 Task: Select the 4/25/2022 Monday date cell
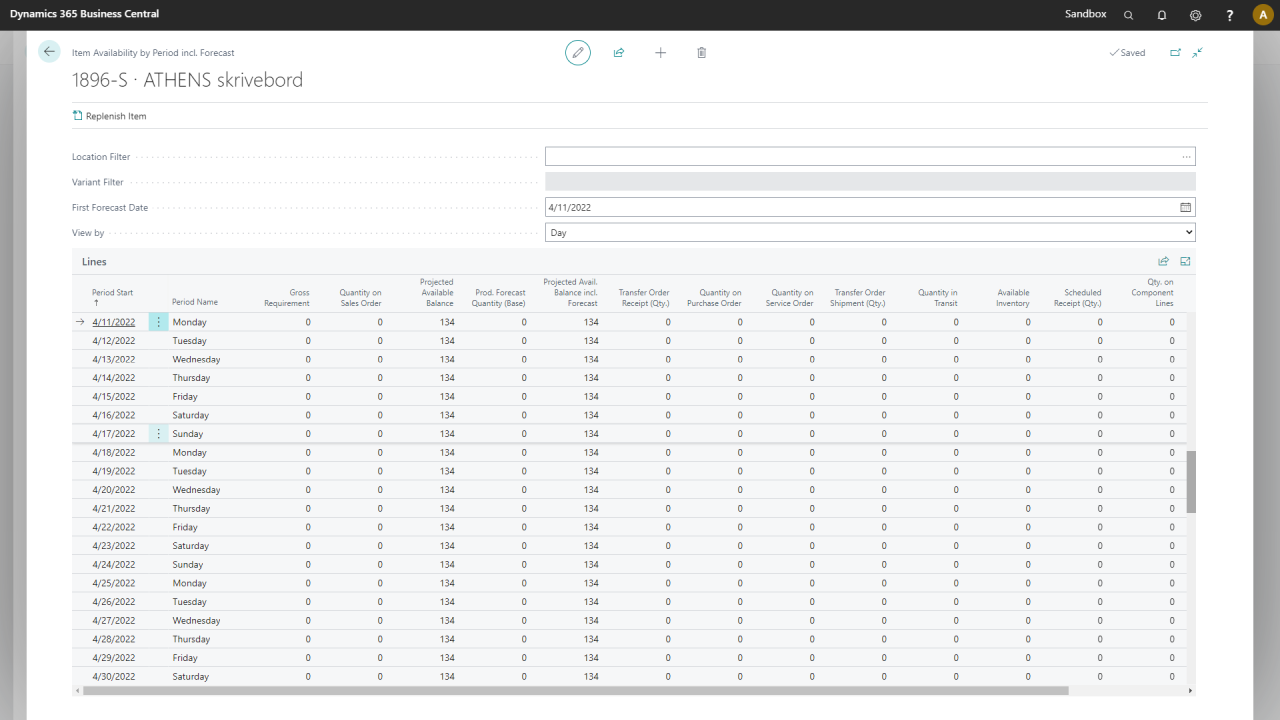point(113,583)
